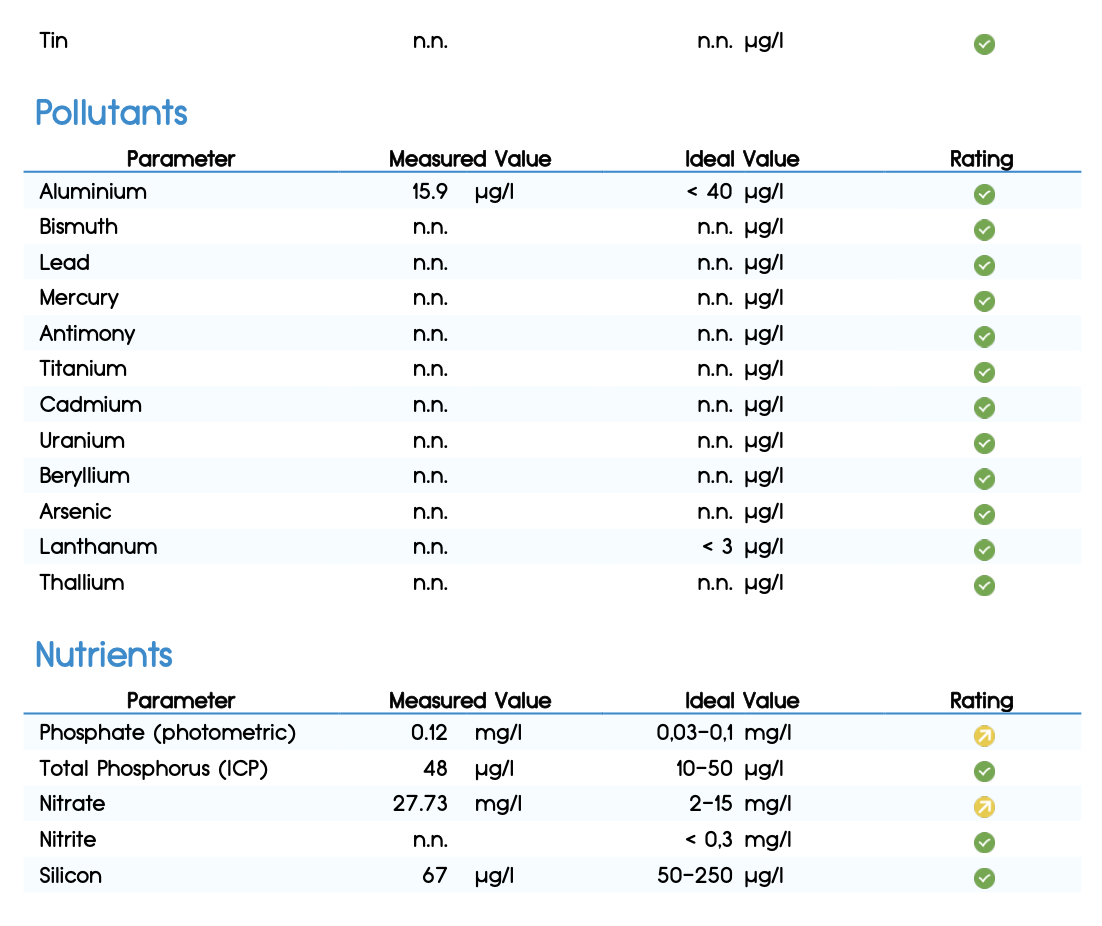Click the Nutrients section heading
Viewport: 1102px width, 926px height.
click(x=103, y=654)
